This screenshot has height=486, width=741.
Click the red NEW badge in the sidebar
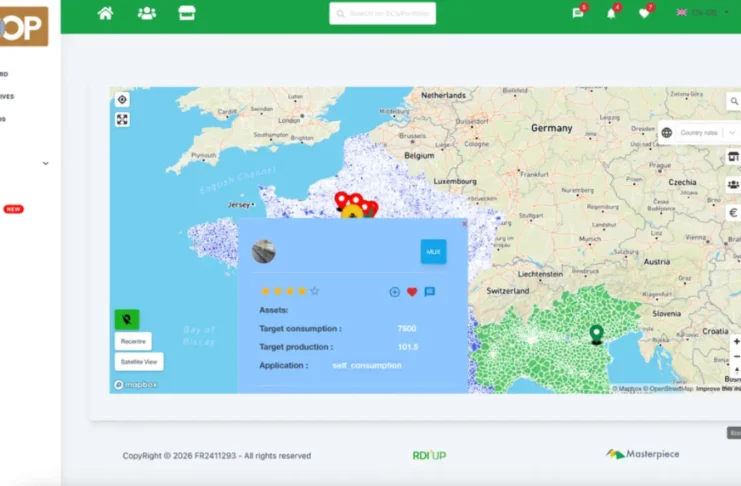13,209
